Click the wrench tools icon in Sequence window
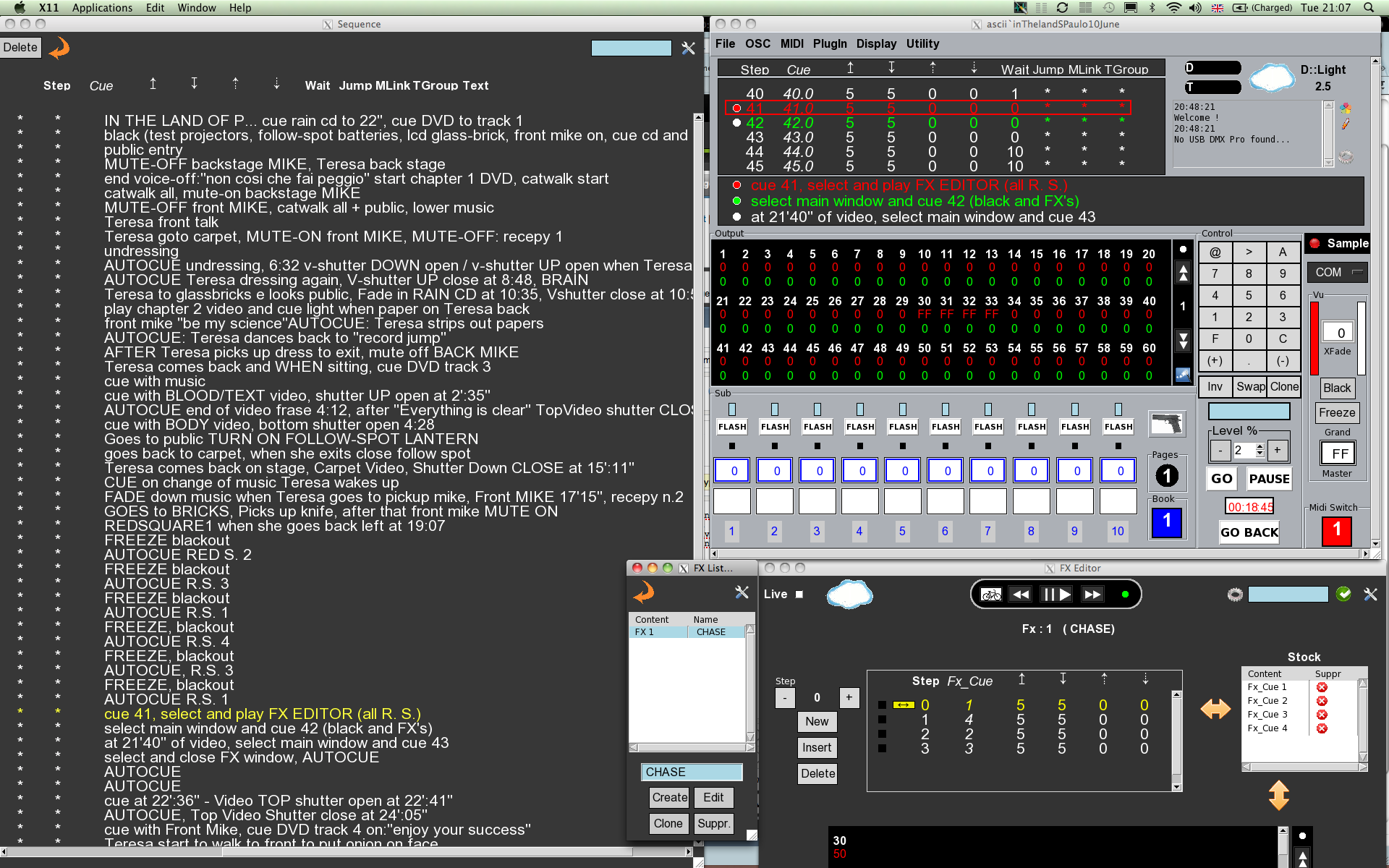1389x868 pixels. click(x=688, y=48)
